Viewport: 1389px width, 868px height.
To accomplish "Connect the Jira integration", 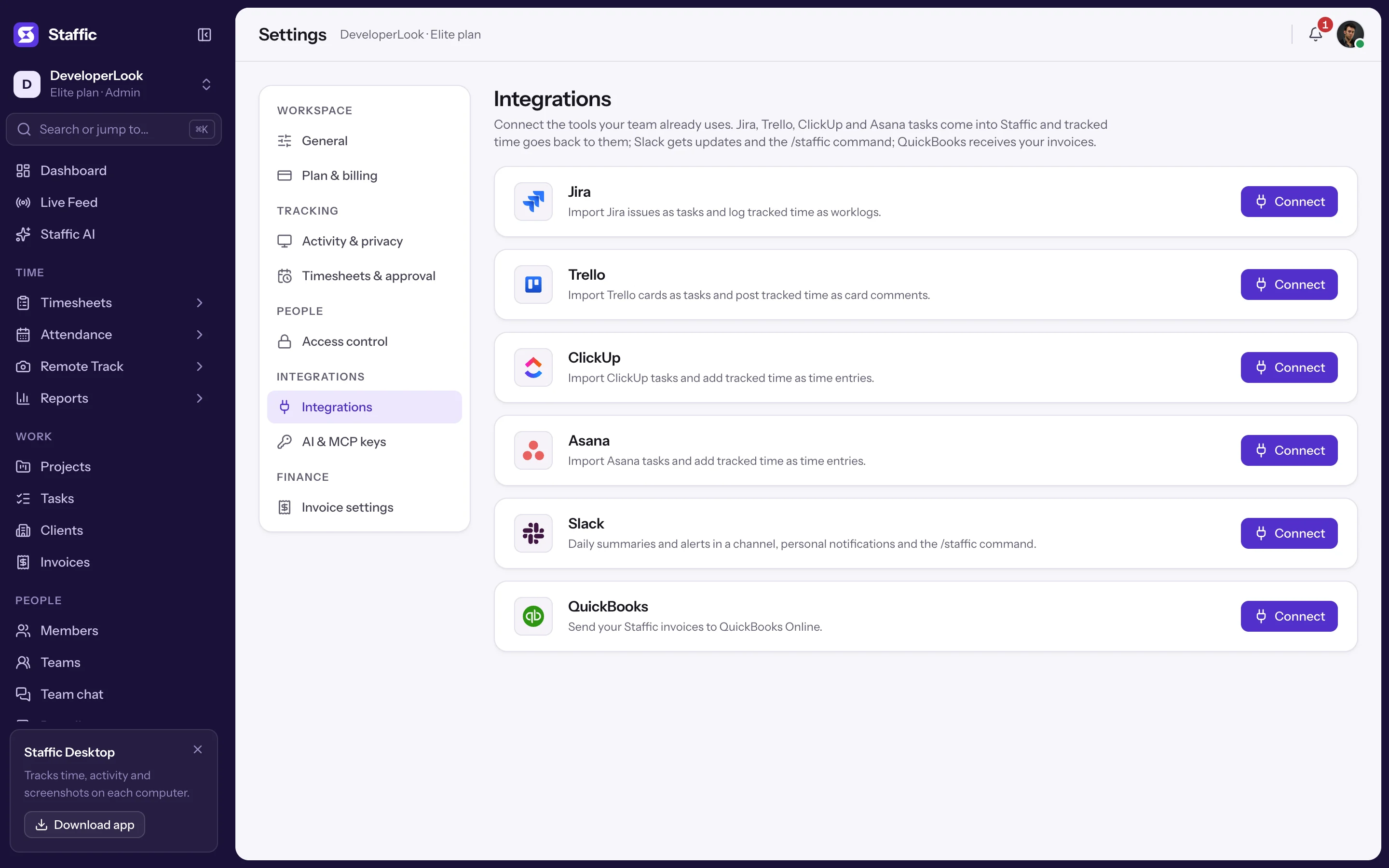I will tap(1289, 202).
